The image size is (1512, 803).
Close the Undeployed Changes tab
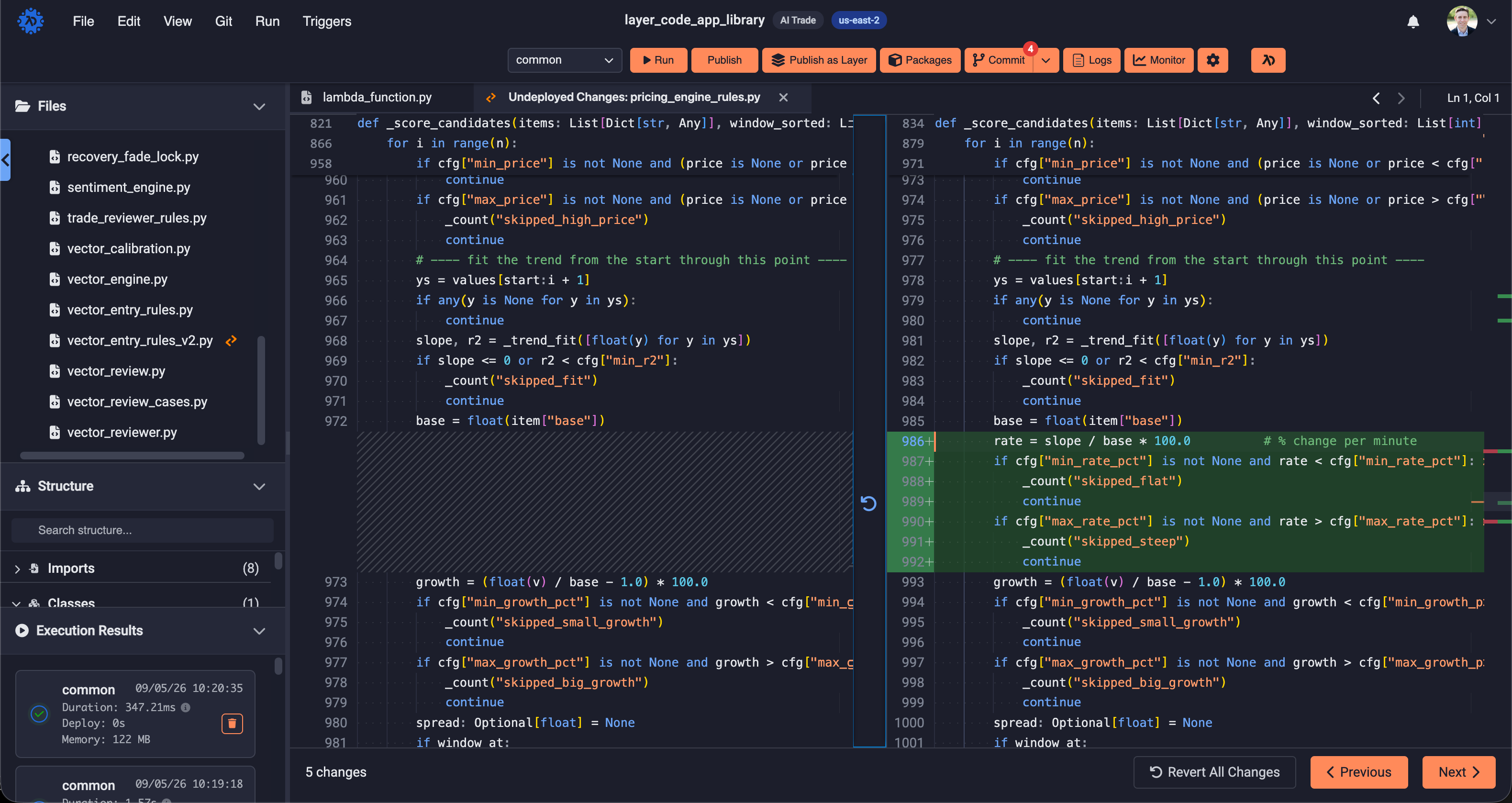783,98
